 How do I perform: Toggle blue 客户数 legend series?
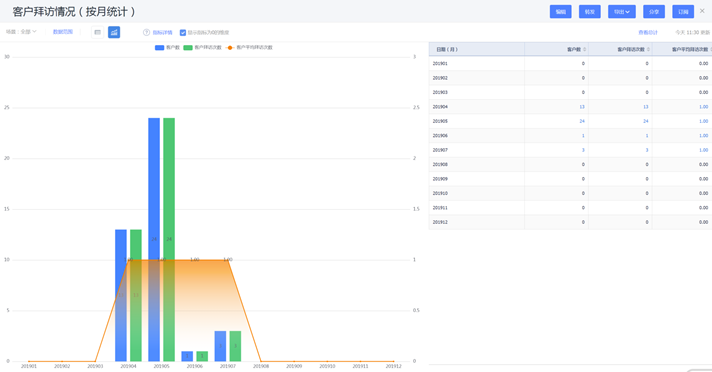tap(167, 47)
